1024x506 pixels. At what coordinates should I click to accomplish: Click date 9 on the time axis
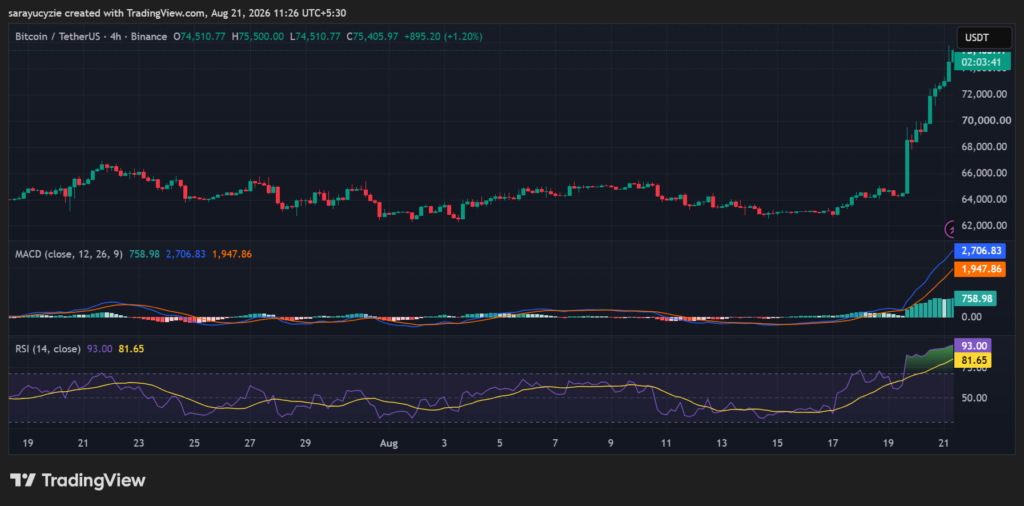tap(611, 443)
